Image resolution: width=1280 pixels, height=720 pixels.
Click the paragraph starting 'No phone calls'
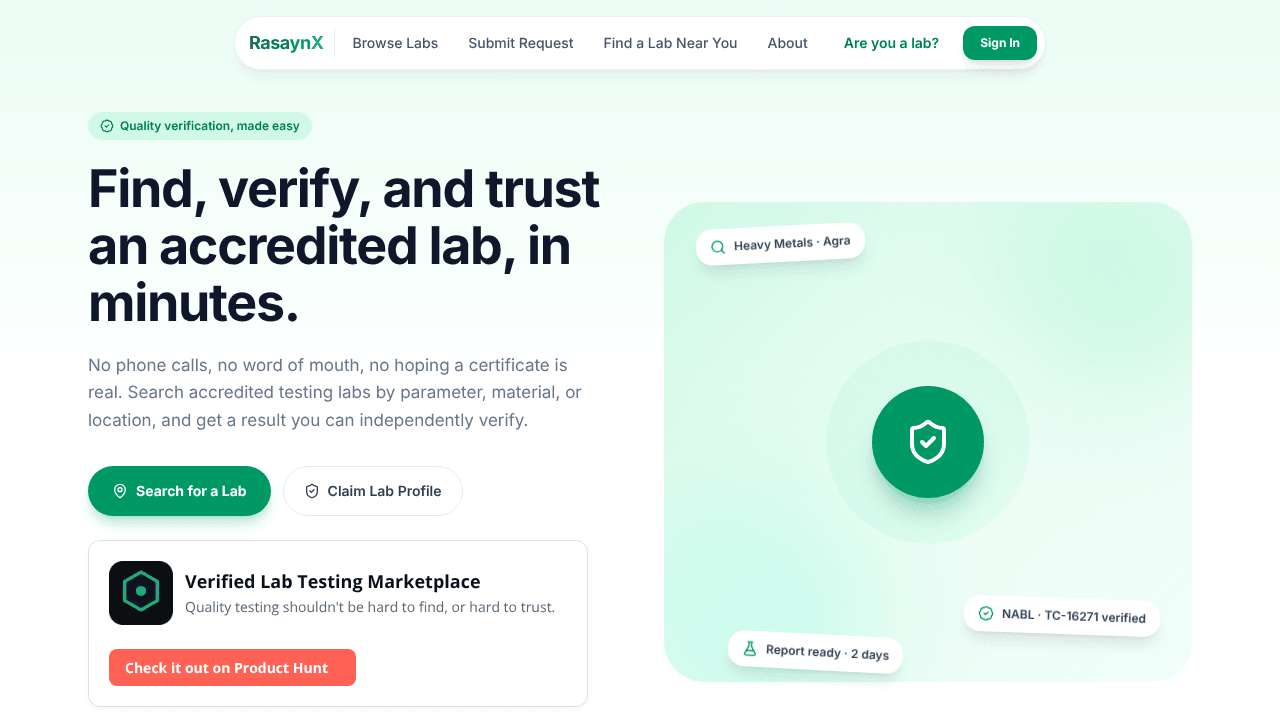click(335, 393)
